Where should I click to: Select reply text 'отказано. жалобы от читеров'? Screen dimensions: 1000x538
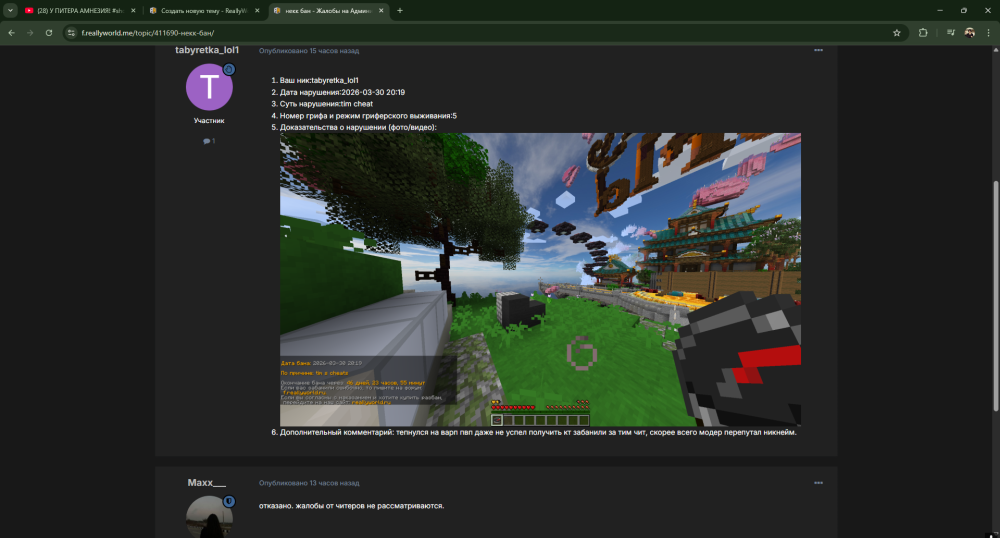click(316, 505)
